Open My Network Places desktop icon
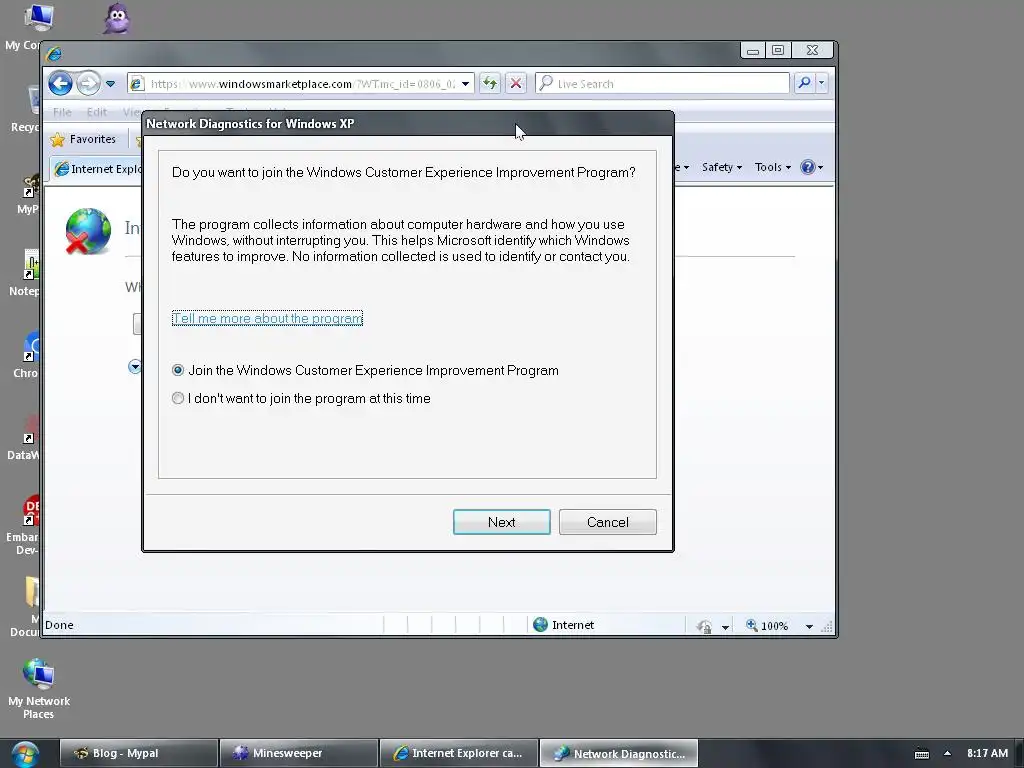This screenshot has height=768, width=1024. pos(39,689)
